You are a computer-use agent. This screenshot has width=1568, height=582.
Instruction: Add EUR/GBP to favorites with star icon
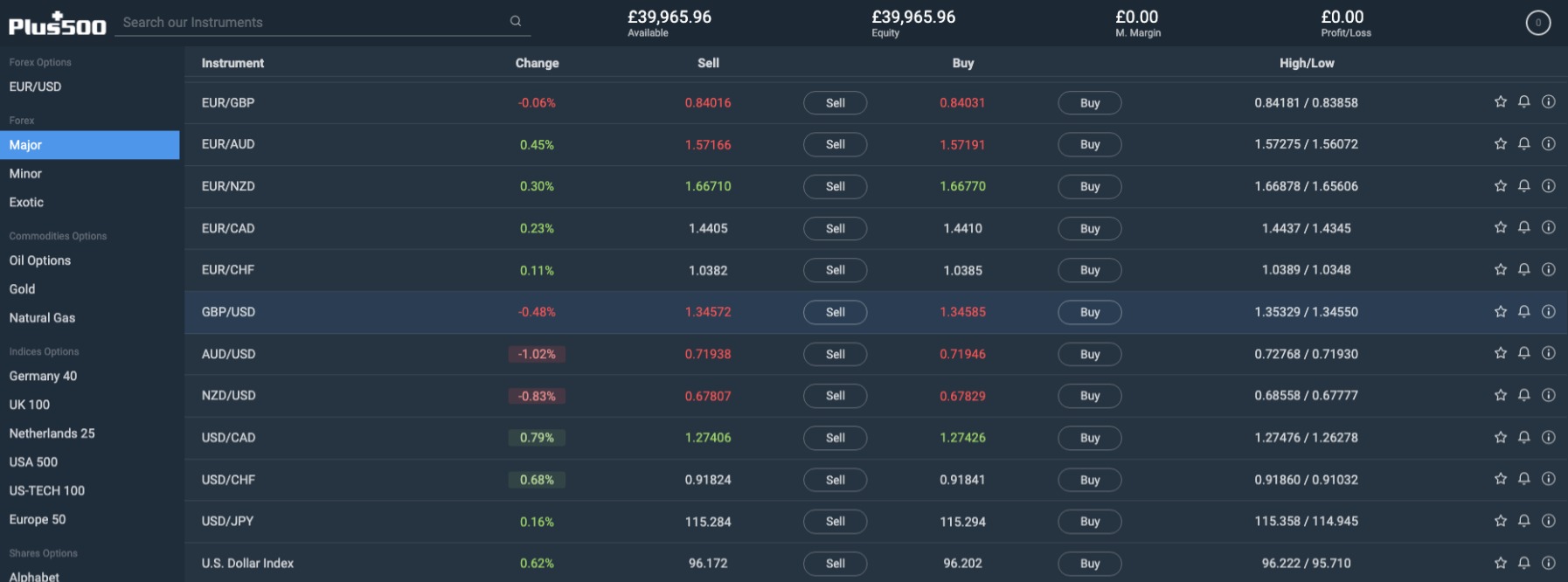1501,102
